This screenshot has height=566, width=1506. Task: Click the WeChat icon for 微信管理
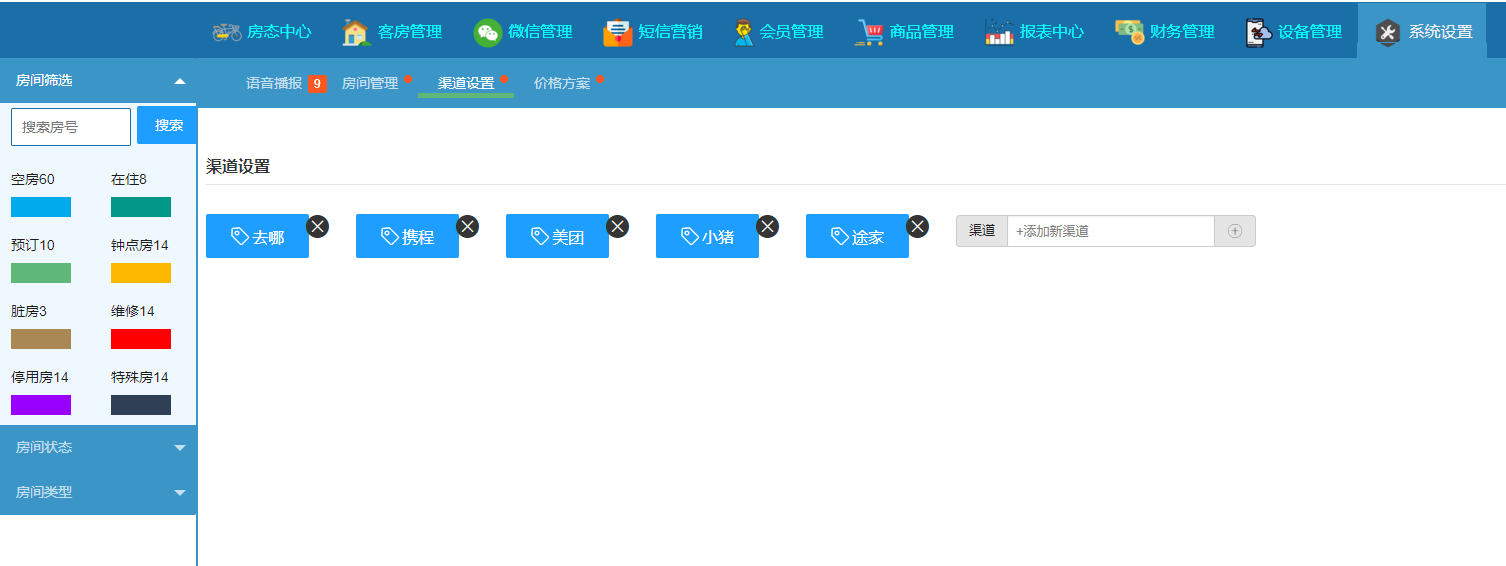487,32
